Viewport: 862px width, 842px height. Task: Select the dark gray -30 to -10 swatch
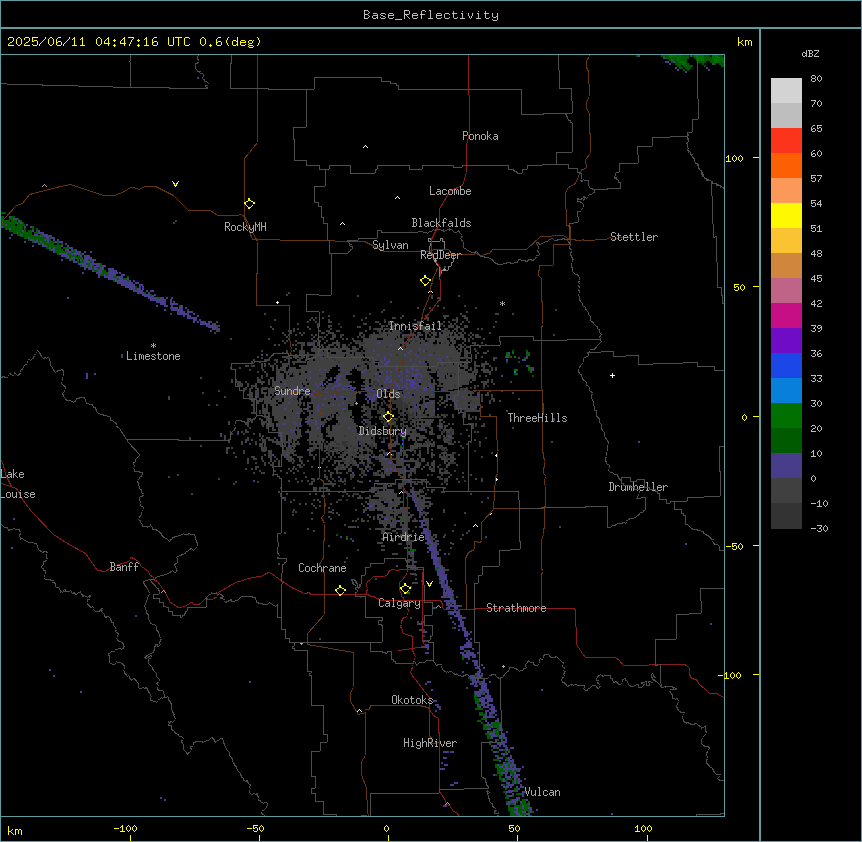pos(786,516)
